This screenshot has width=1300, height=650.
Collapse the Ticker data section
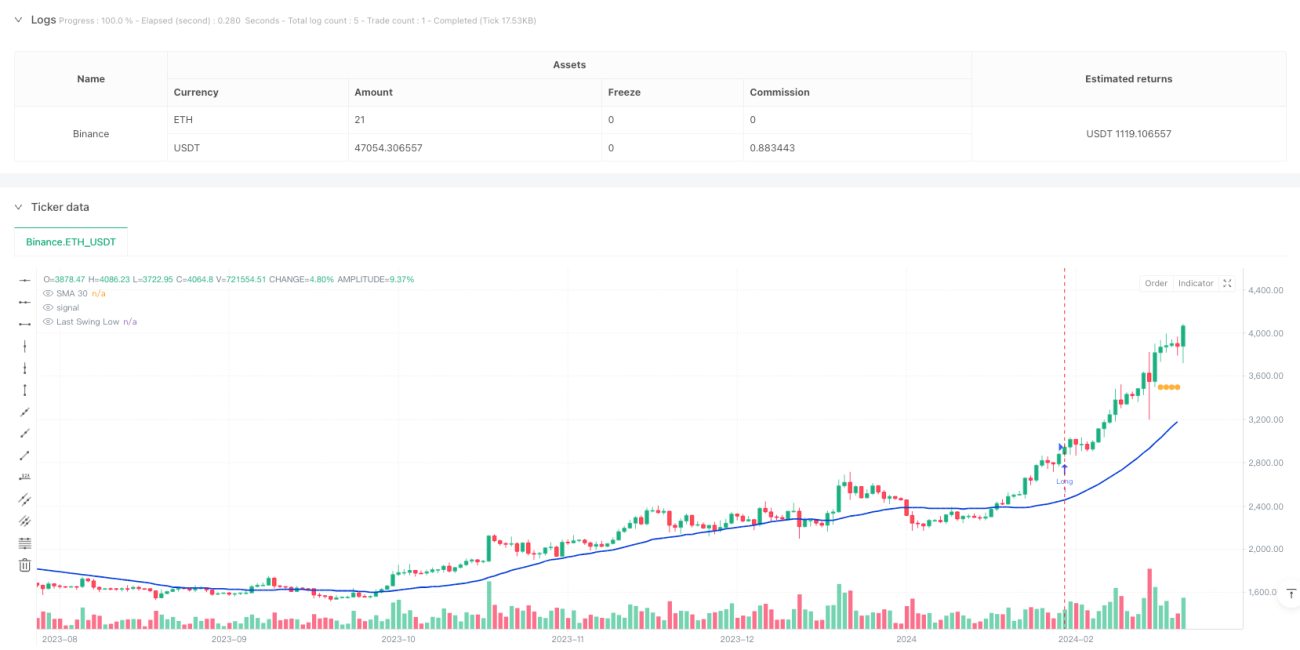coord(17,207)
